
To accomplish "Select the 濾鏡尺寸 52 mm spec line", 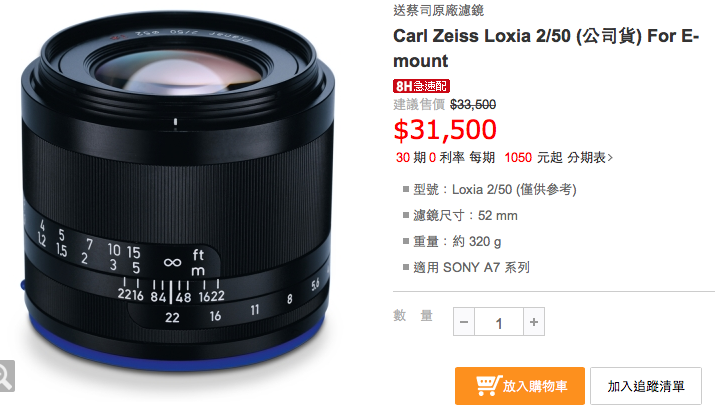I will coord(465,215).
